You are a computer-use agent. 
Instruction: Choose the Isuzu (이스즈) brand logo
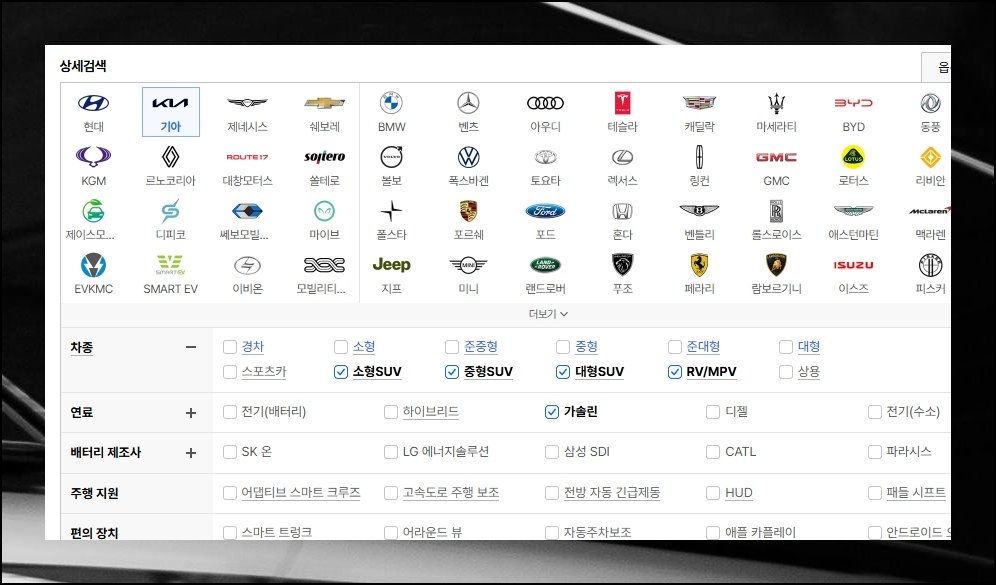click(854, 265)
